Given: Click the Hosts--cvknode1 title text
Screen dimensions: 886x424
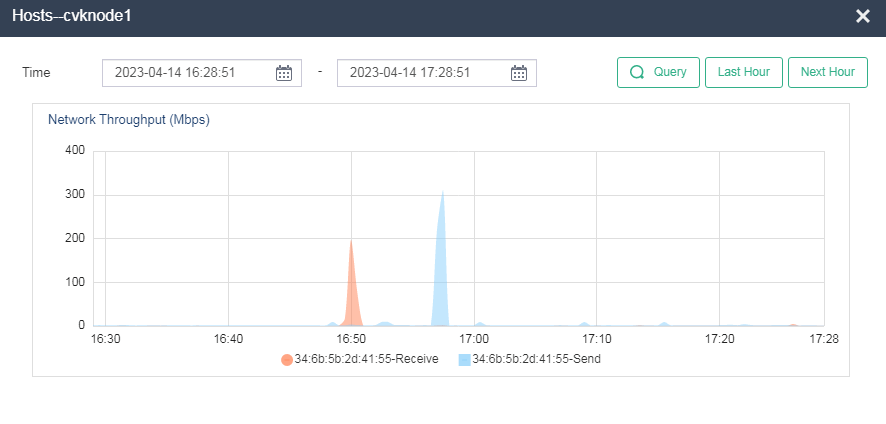Looking at the screenshot, I should 72,16.
